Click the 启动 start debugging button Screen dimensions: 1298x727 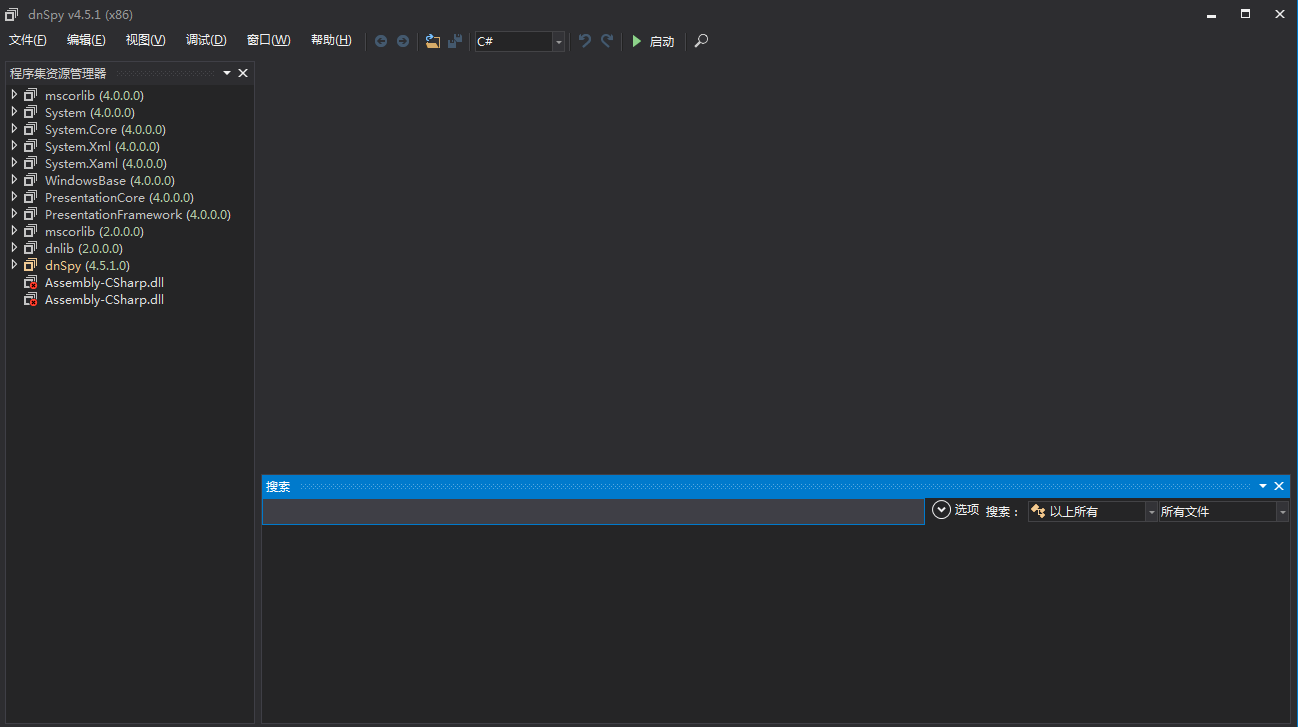653,41
